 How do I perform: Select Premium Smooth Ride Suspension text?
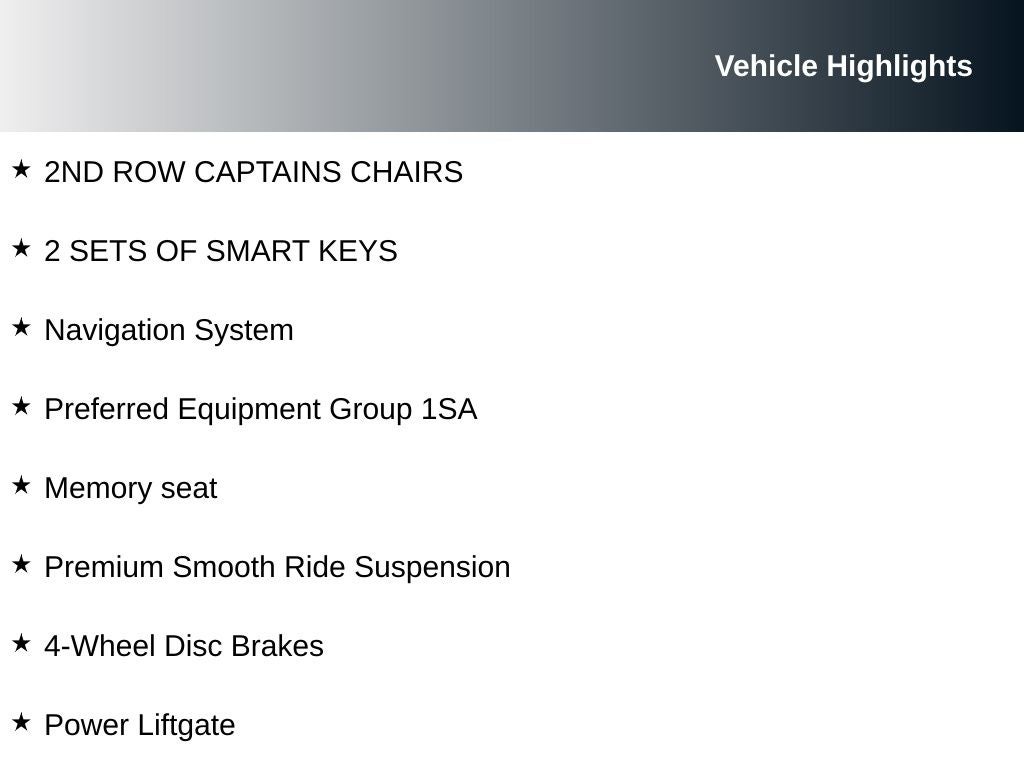277,568
